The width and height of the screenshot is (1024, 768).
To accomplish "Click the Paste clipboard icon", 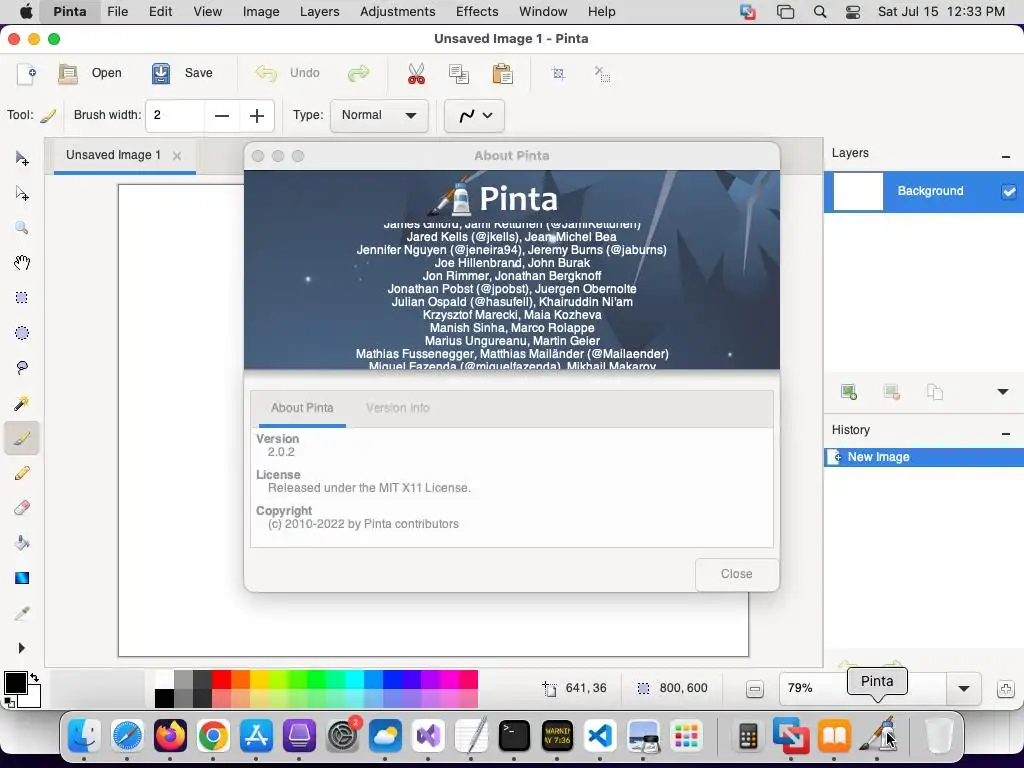I will 502,73.
